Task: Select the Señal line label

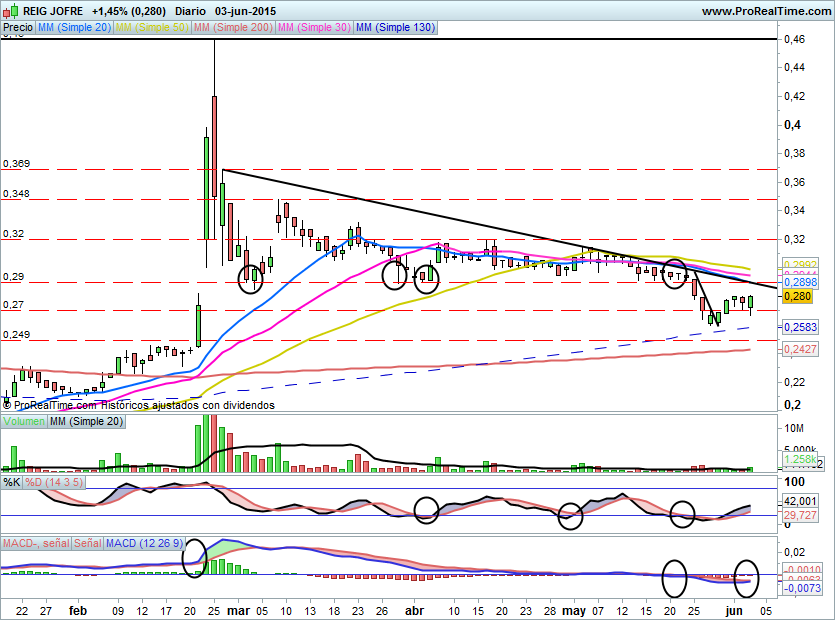Action: click(88, 543)
